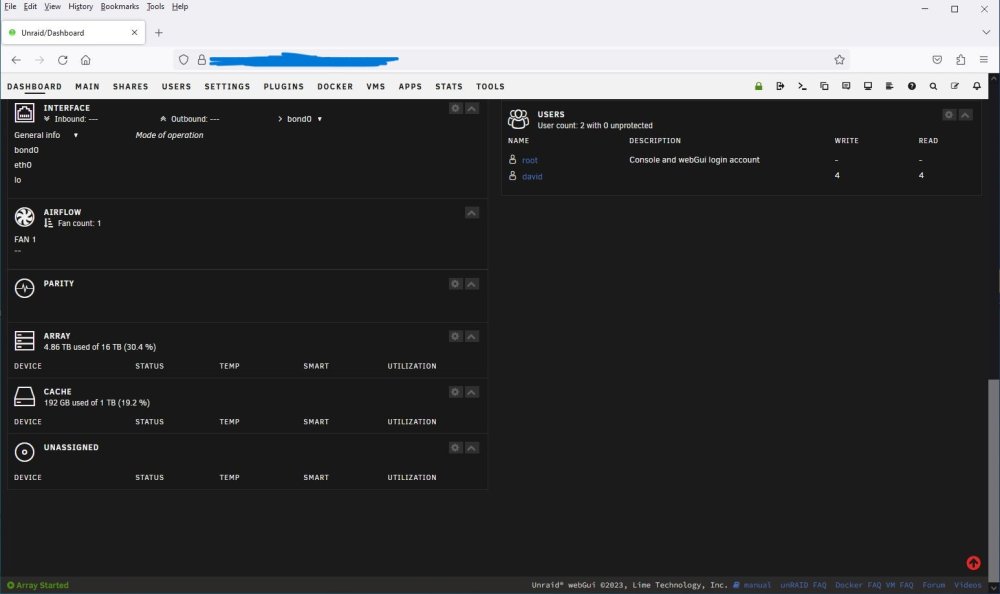Open the Stats tab

point(449,87)
